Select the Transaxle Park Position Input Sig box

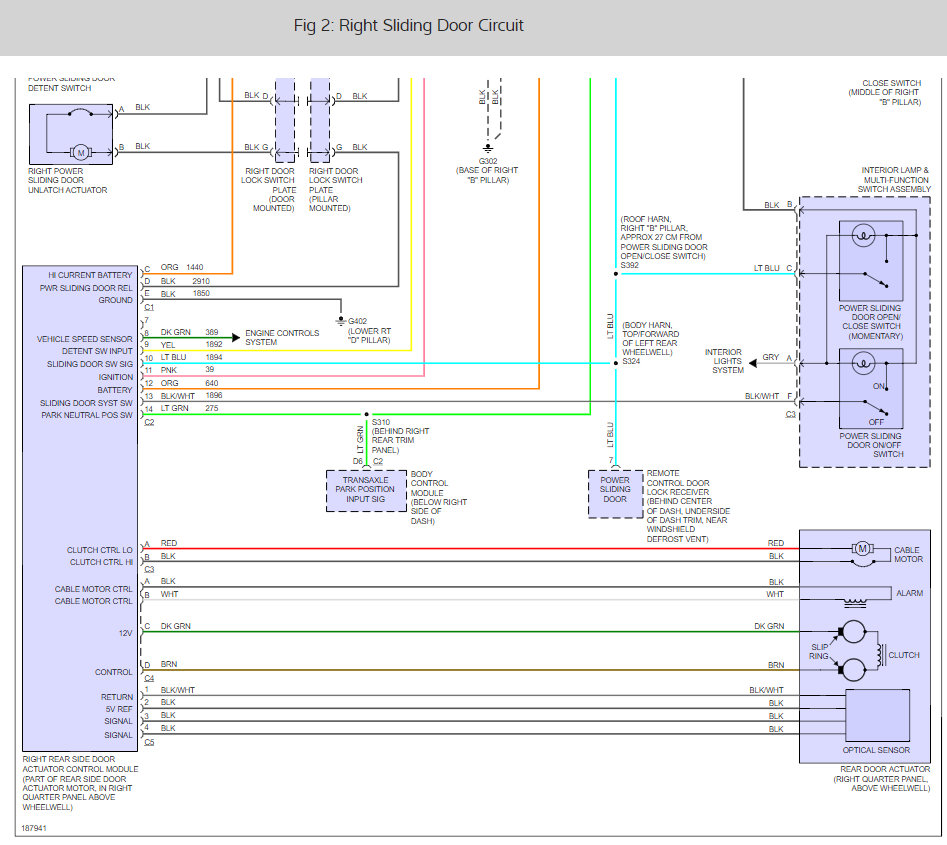(x=366, y=490)
